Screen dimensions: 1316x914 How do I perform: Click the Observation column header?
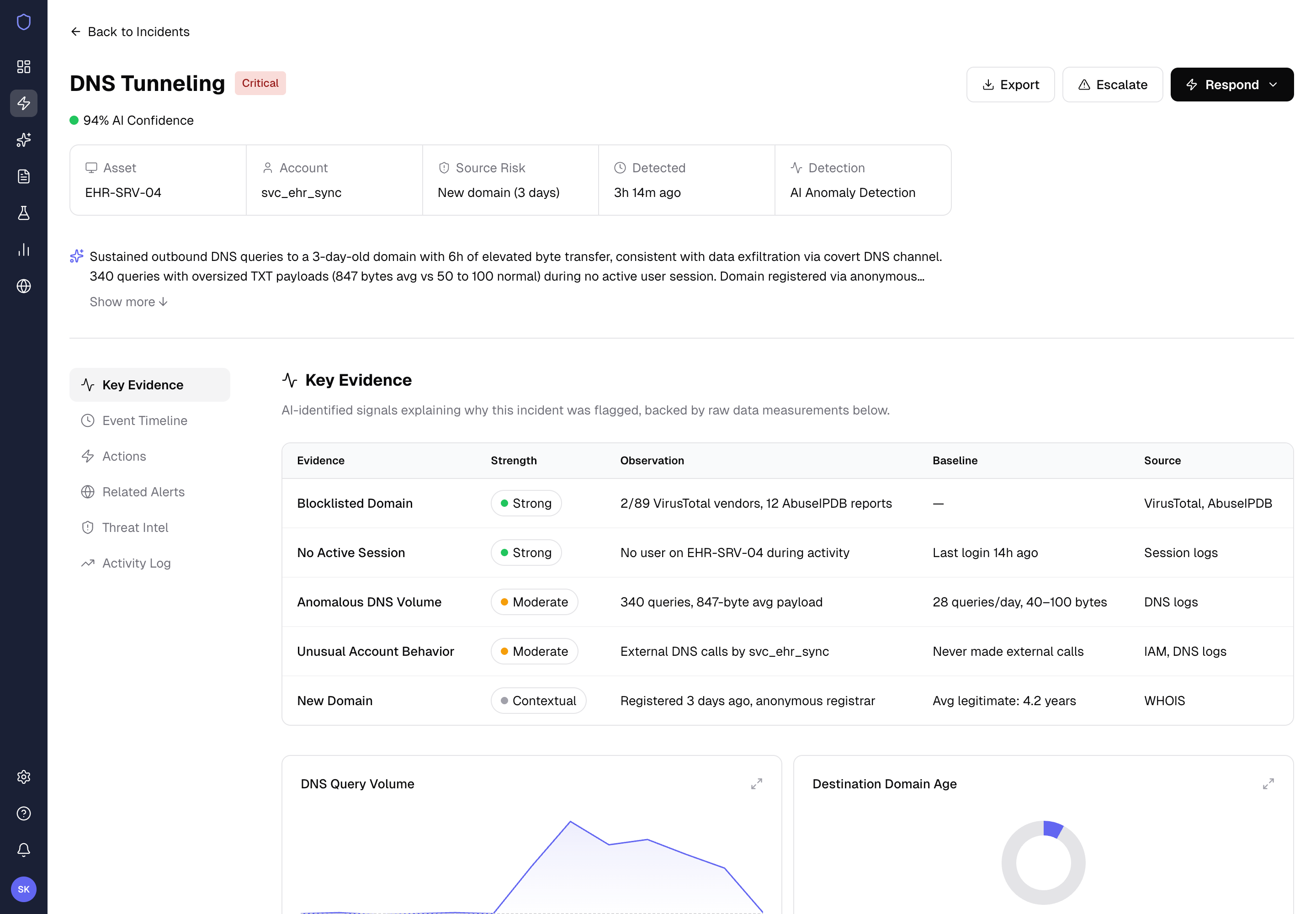[652, 461]
